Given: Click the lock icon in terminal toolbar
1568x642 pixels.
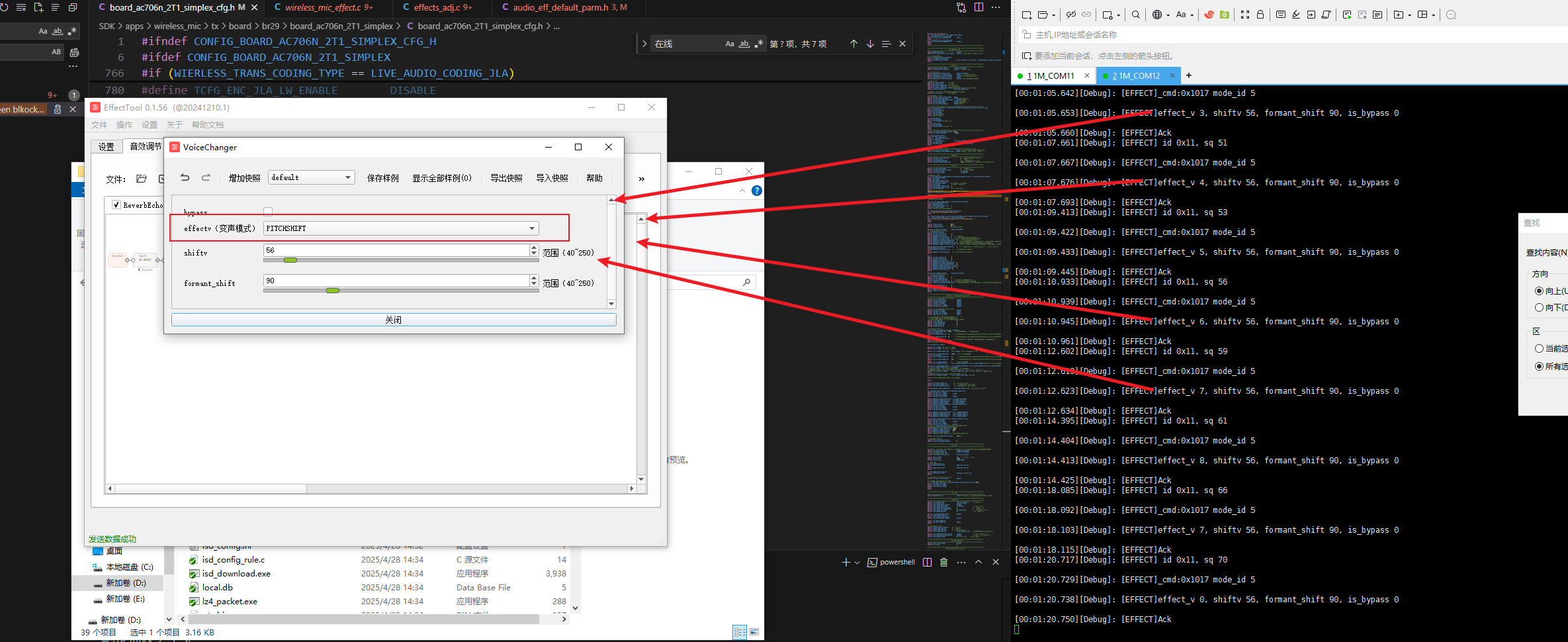Looking at the screenshot, I should point(1260,15).
